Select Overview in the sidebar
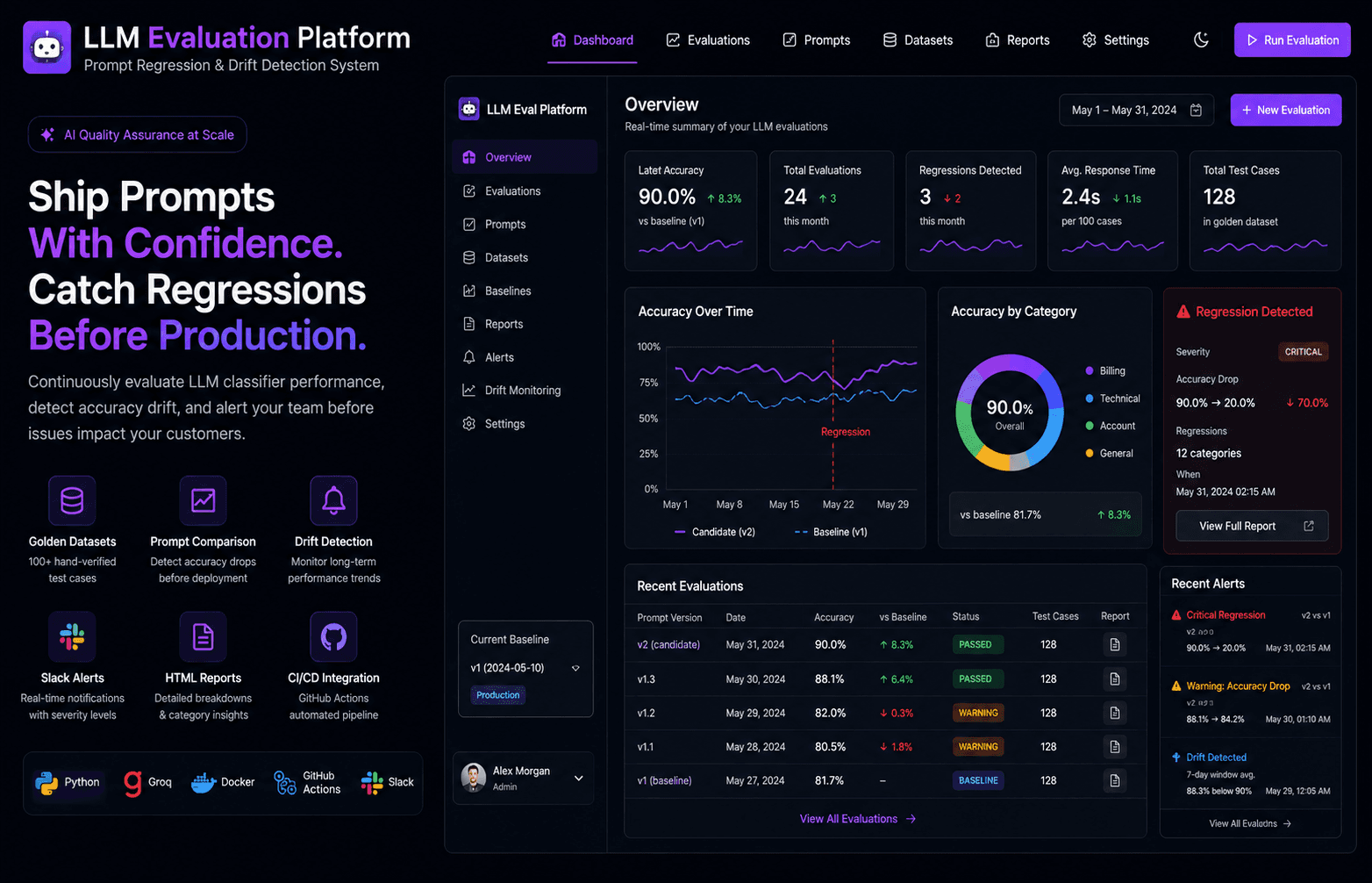The image size is (1372, 883). click(525, 157)
